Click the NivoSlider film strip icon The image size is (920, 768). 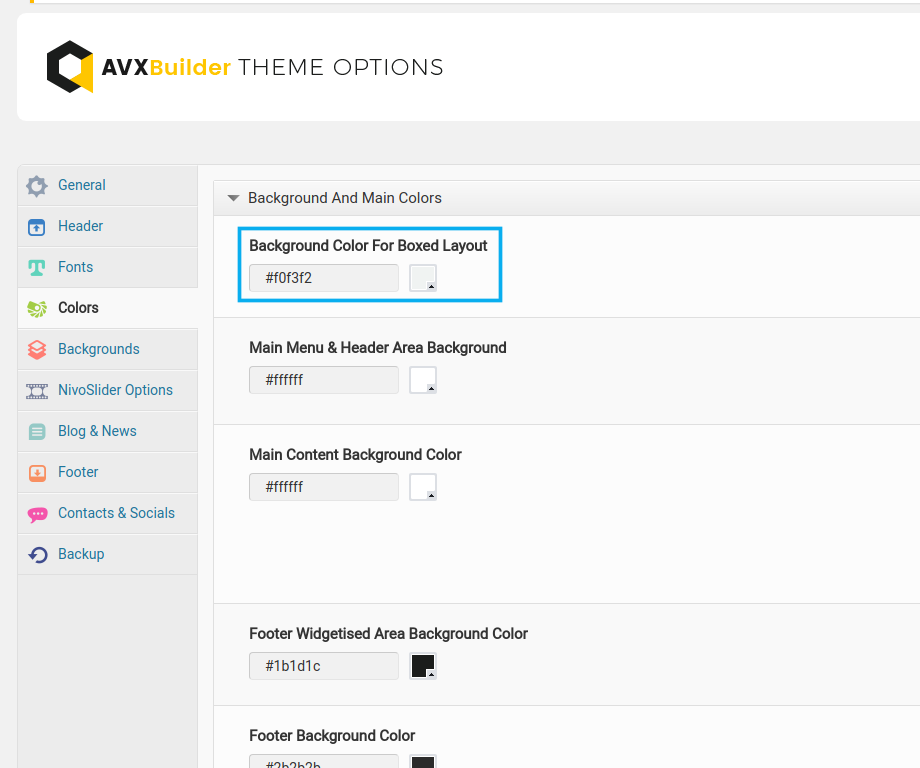(37, 391)
